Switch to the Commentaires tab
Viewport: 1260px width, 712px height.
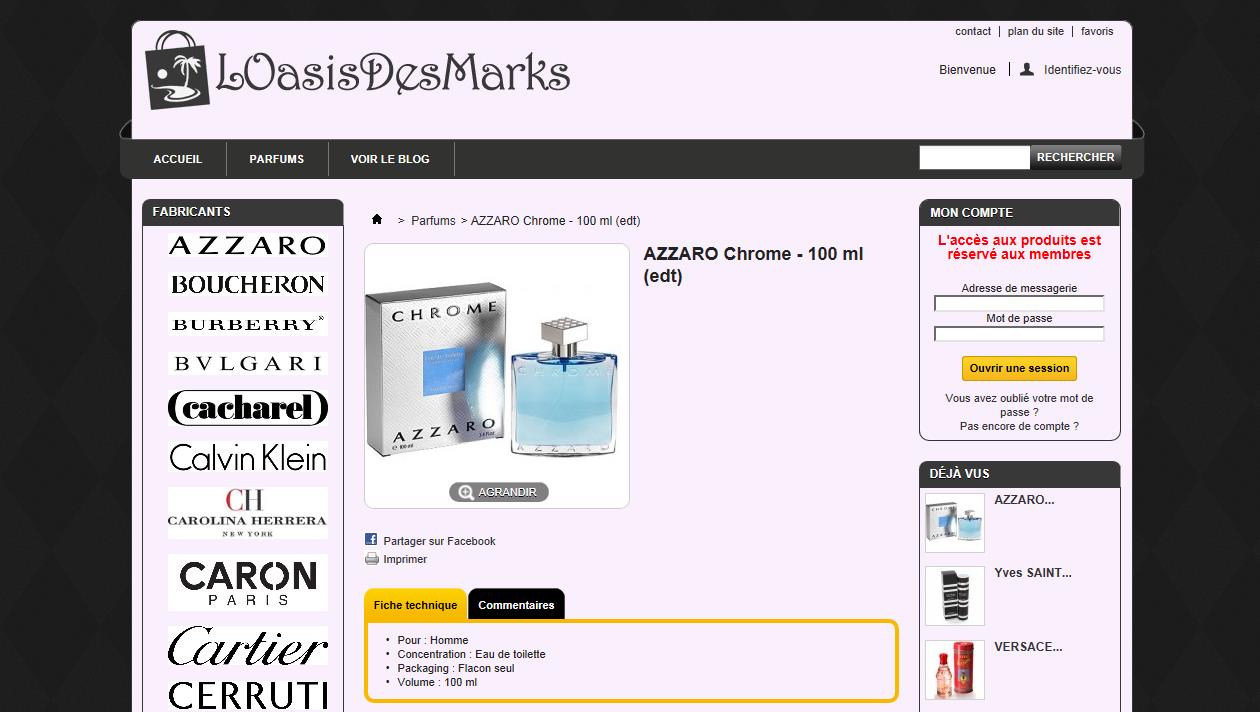click(x=516, y=605)
